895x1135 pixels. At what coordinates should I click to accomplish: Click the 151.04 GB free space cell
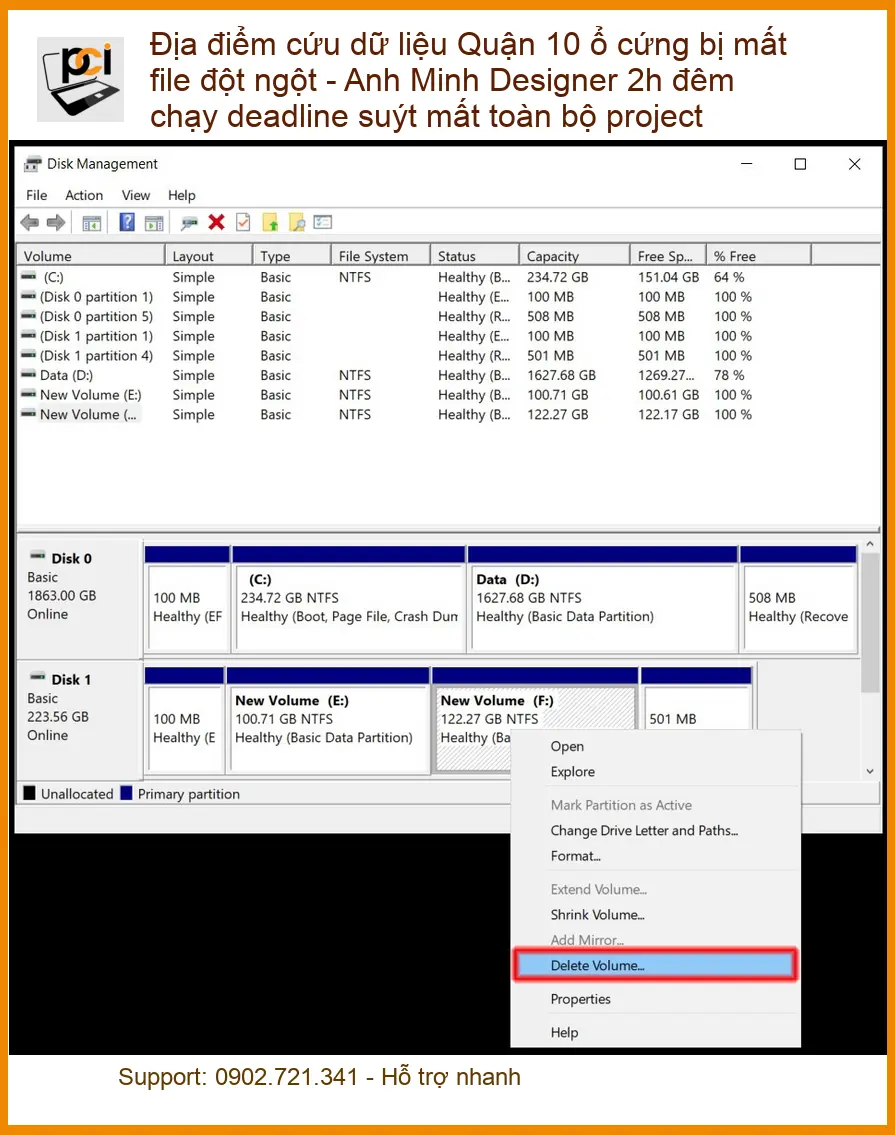click(668, 277)
